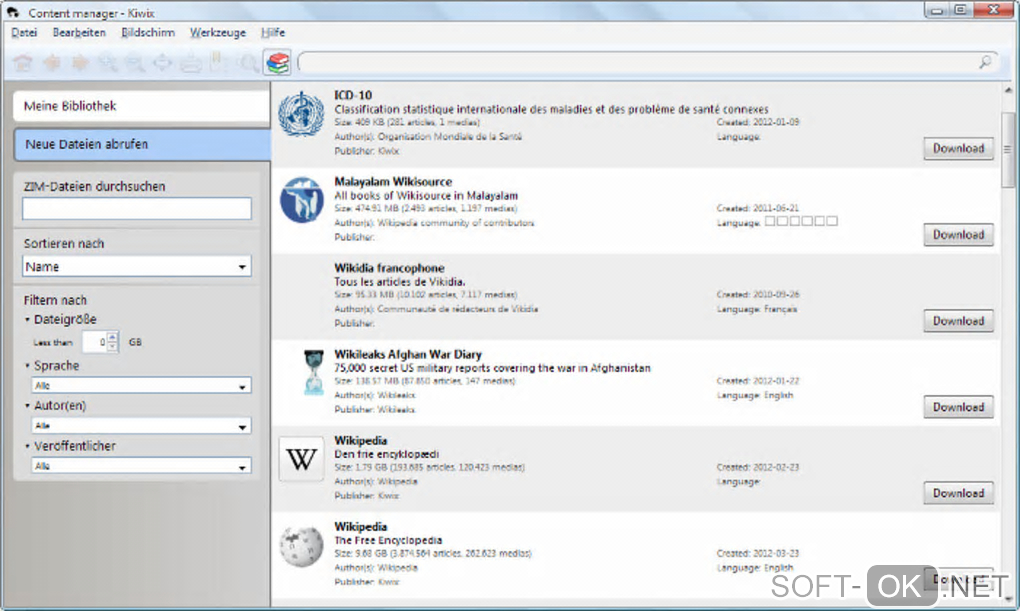Viewport: 1020px width, 611px height.
Task: Download Wikidia francophone
Action: pyautogui.click(x=958, y=321)
